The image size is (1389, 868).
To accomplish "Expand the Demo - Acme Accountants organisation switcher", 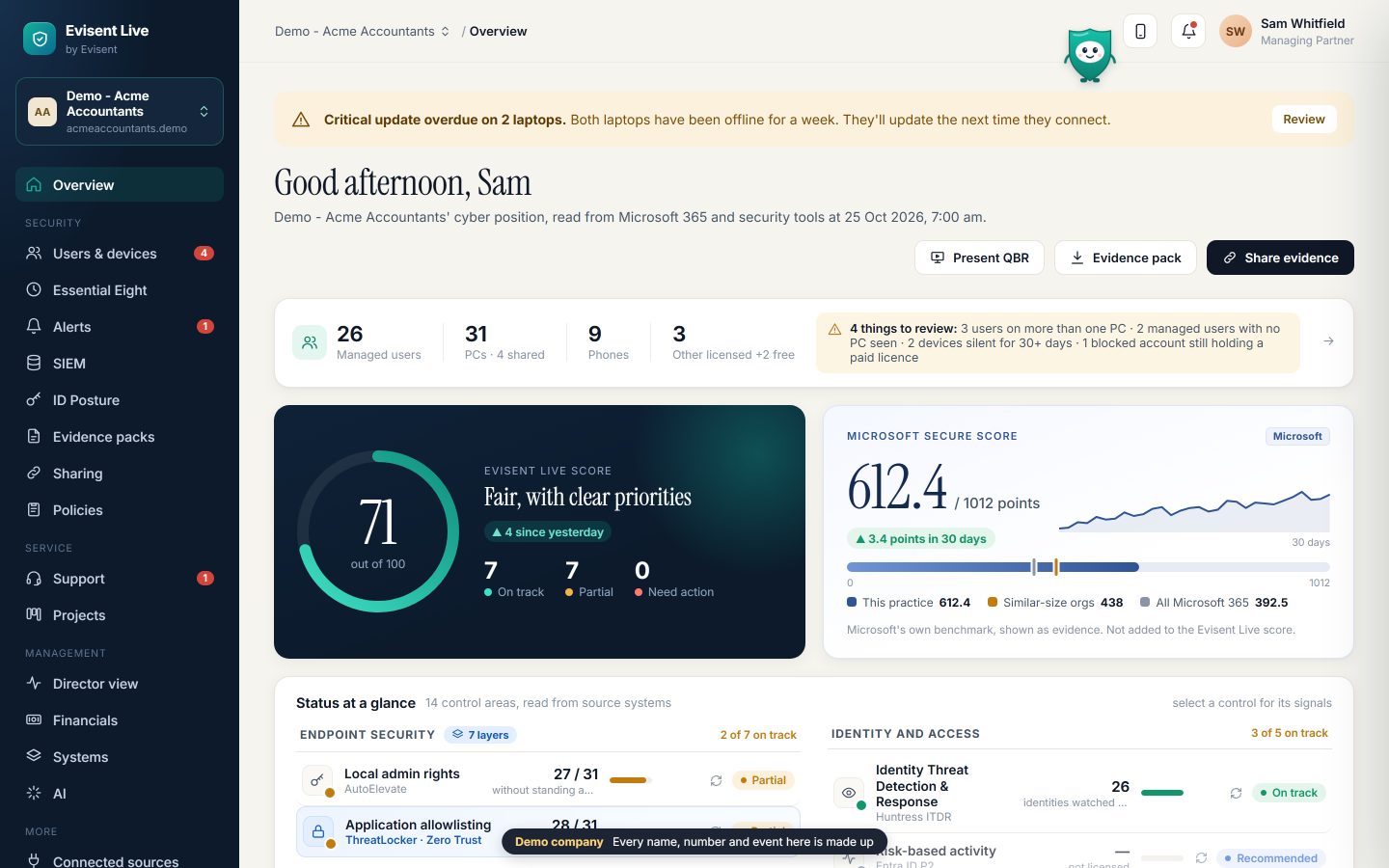I will [120, 112].
